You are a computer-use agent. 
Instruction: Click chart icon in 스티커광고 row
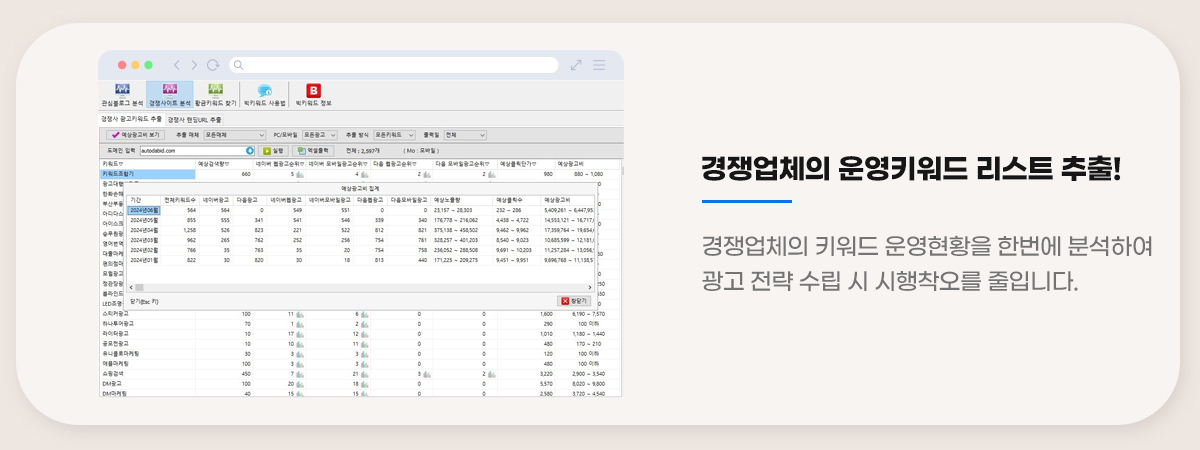click(x=299, y=314)
